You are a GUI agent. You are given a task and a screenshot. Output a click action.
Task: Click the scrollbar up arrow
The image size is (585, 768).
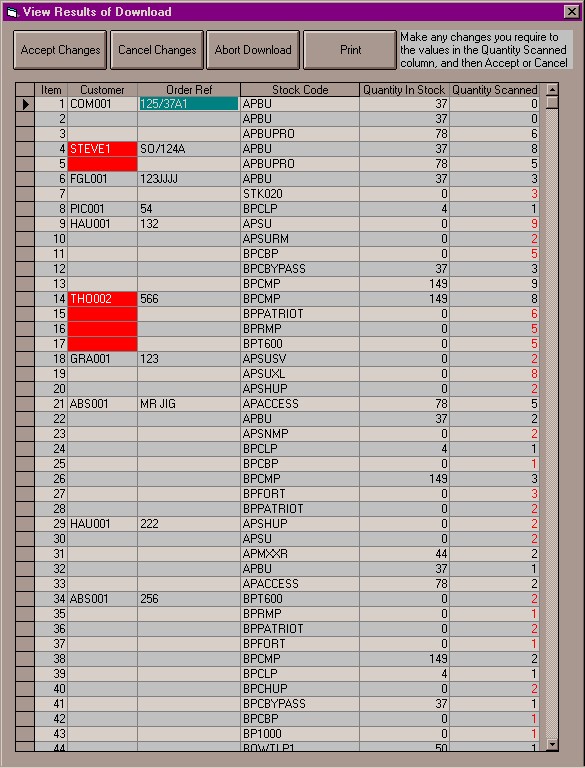coord(552,90)
